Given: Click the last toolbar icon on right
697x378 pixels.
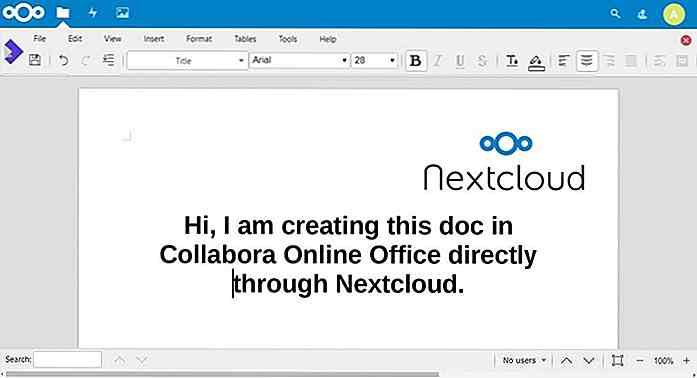Looking at the screenshot, I should point(682,61).
